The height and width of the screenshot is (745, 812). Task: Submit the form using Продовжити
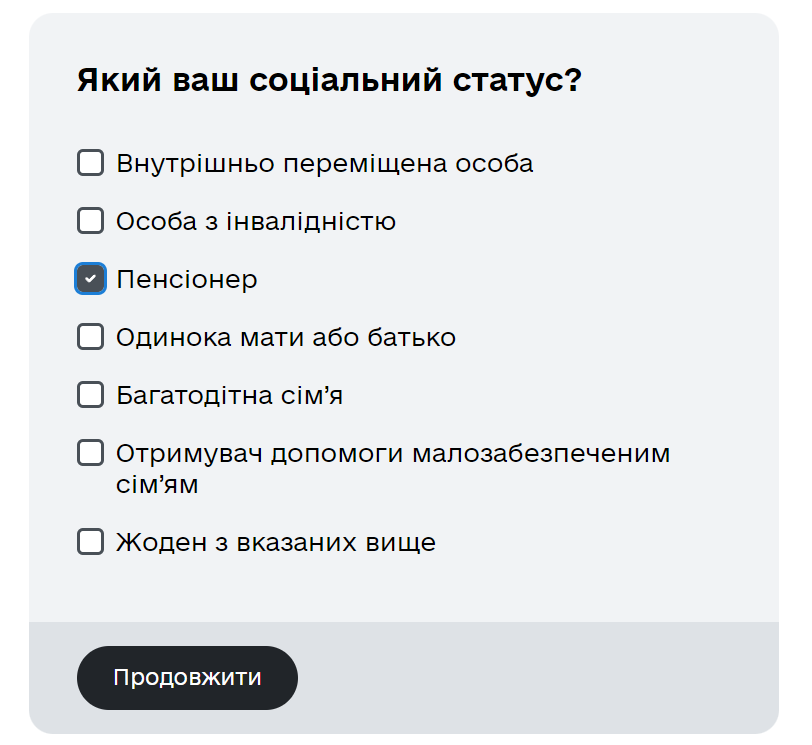point(187,677)
